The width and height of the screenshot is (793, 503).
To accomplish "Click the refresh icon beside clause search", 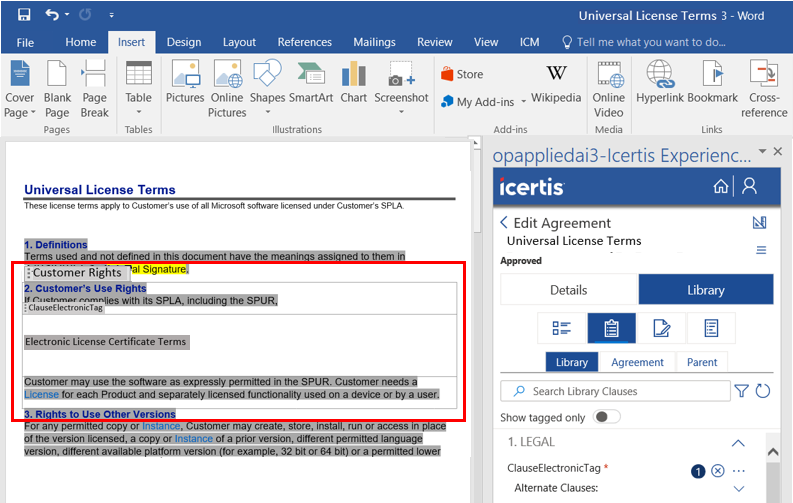I will [x=764, y=391].
